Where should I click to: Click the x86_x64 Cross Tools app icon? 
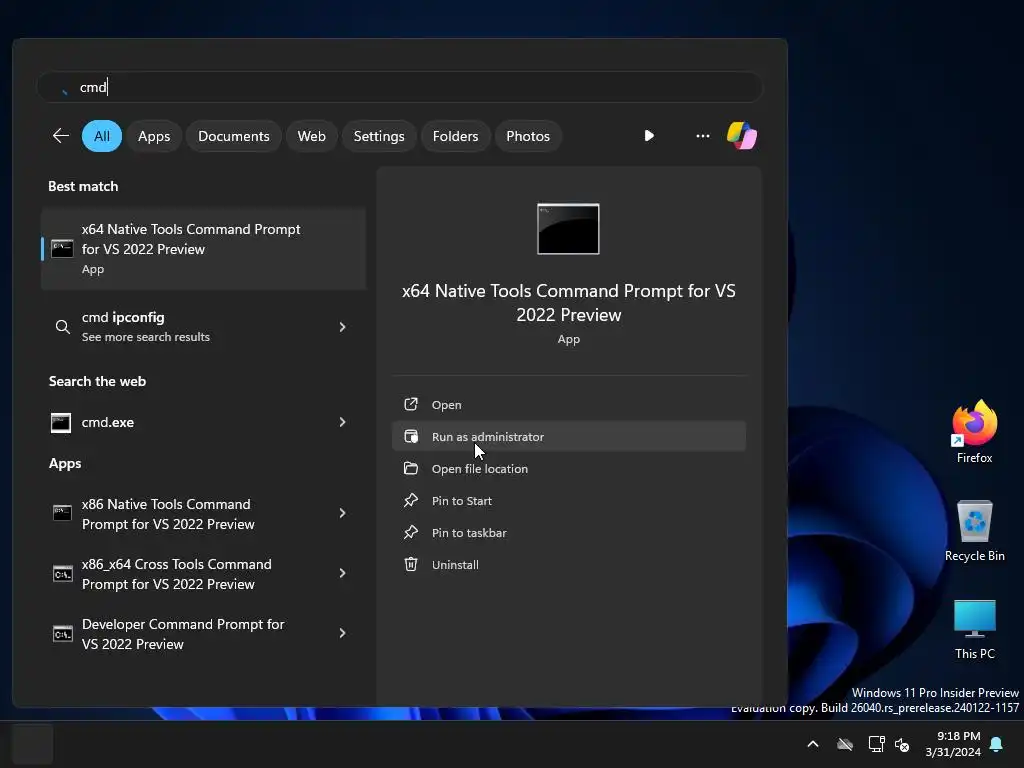click(x=62, y=574)
